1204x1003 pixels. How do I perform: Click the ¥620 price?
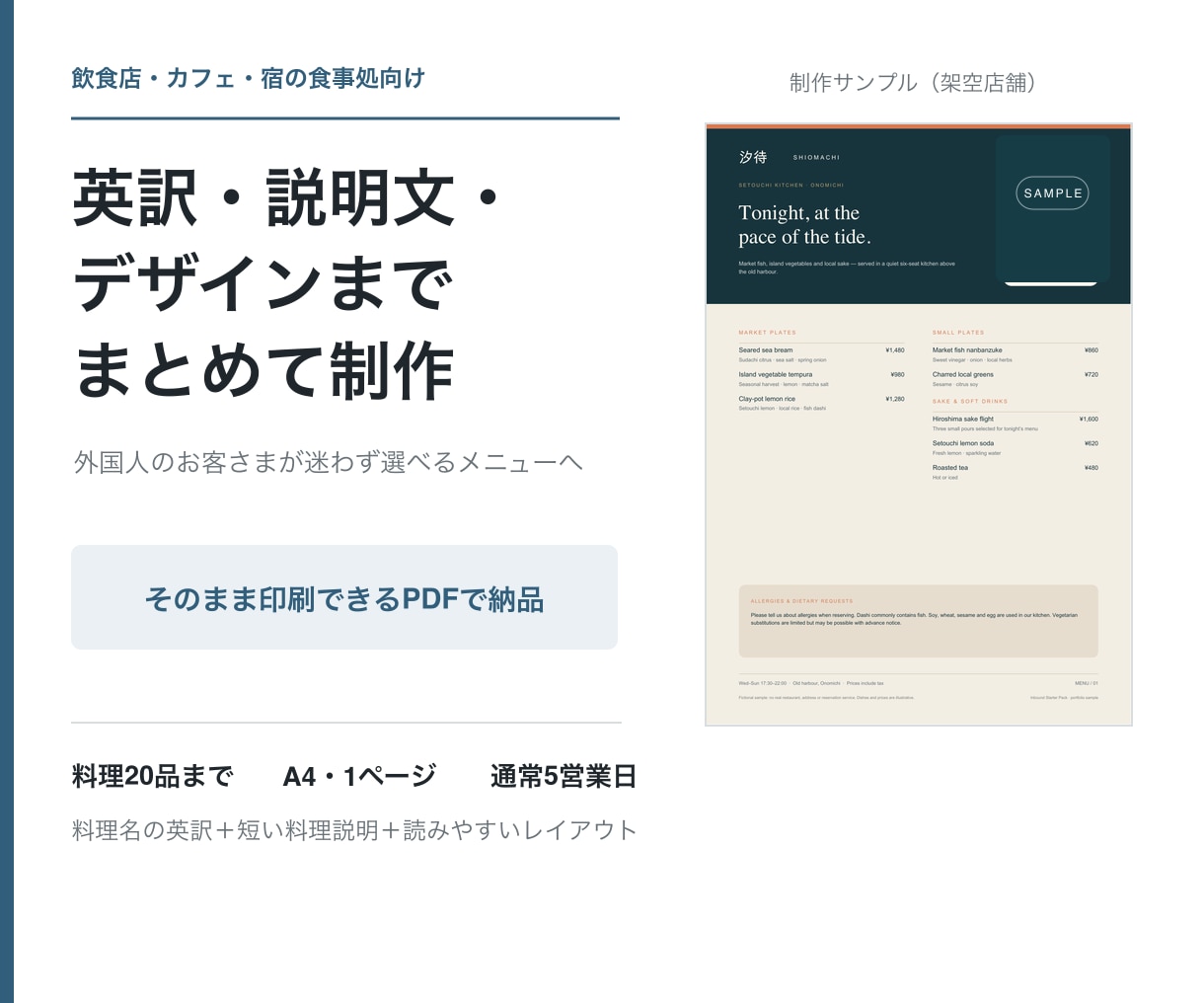(x=1091, y=444)
